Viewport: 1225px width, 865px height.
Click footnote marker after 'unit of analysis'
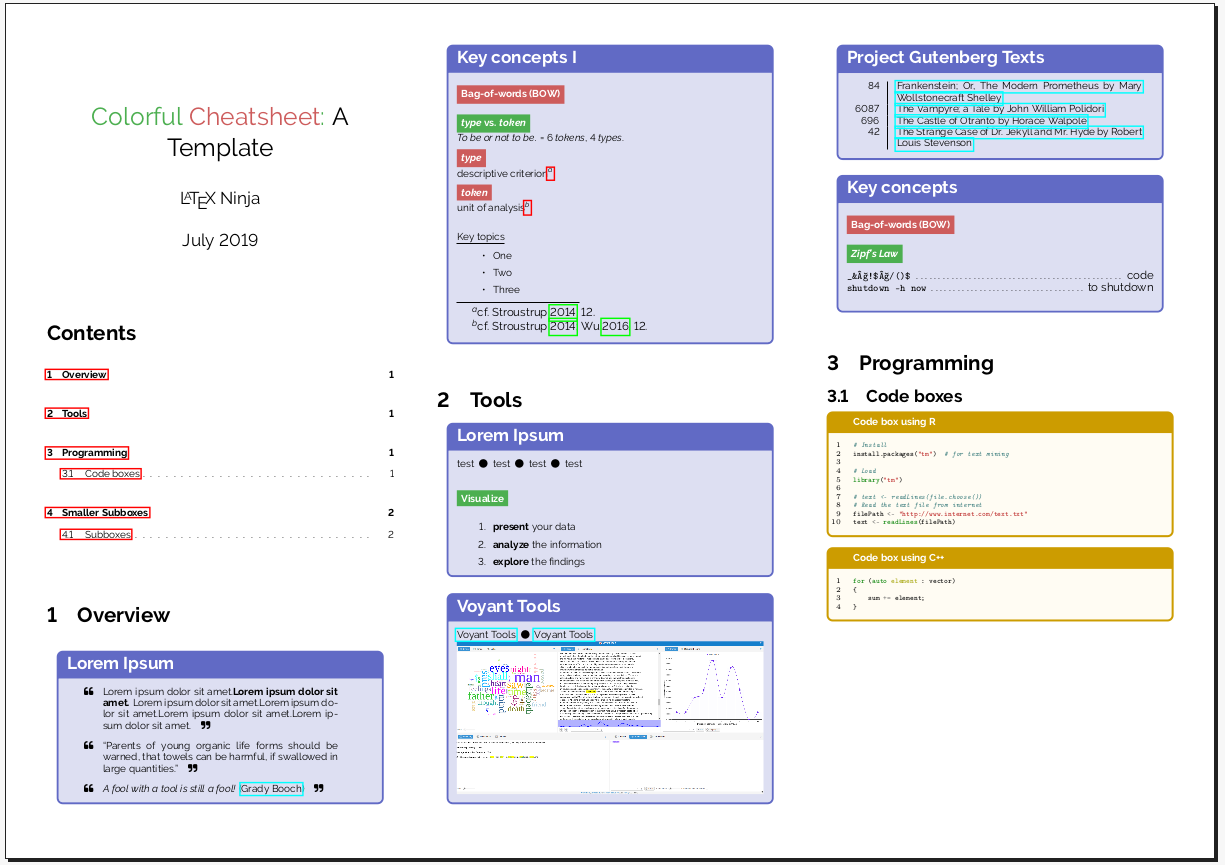click(x=527, y=208)
